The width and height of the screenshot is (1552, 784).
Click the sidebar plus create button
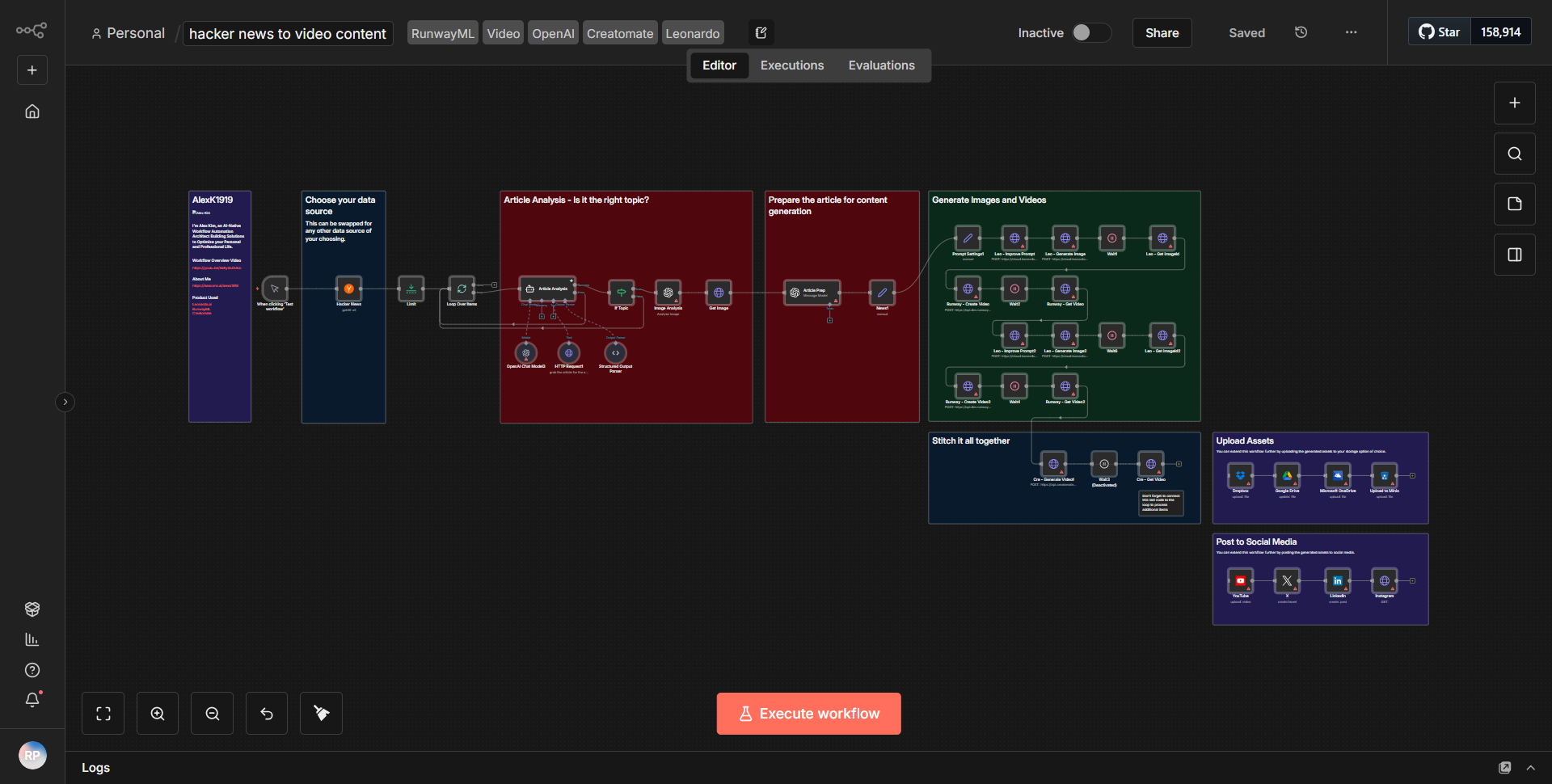click(x=32, y=70)
